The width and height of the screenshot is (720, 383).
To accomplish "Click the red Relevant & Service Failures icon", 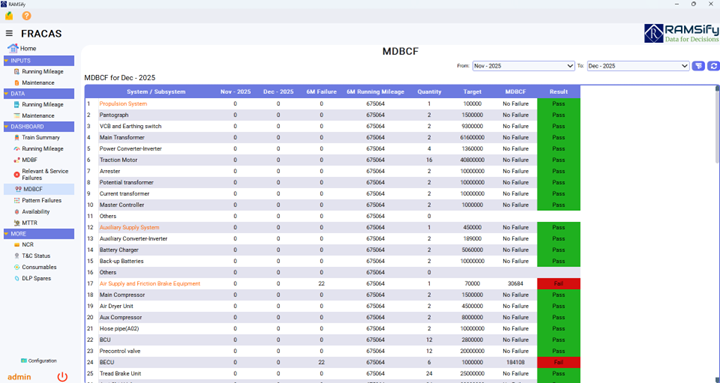I will 17,175.
